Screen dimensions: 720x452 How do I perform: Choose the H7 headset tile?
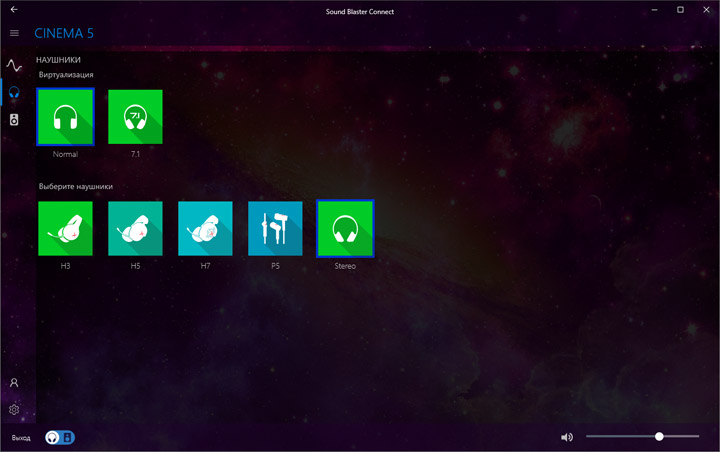point(205,228)
